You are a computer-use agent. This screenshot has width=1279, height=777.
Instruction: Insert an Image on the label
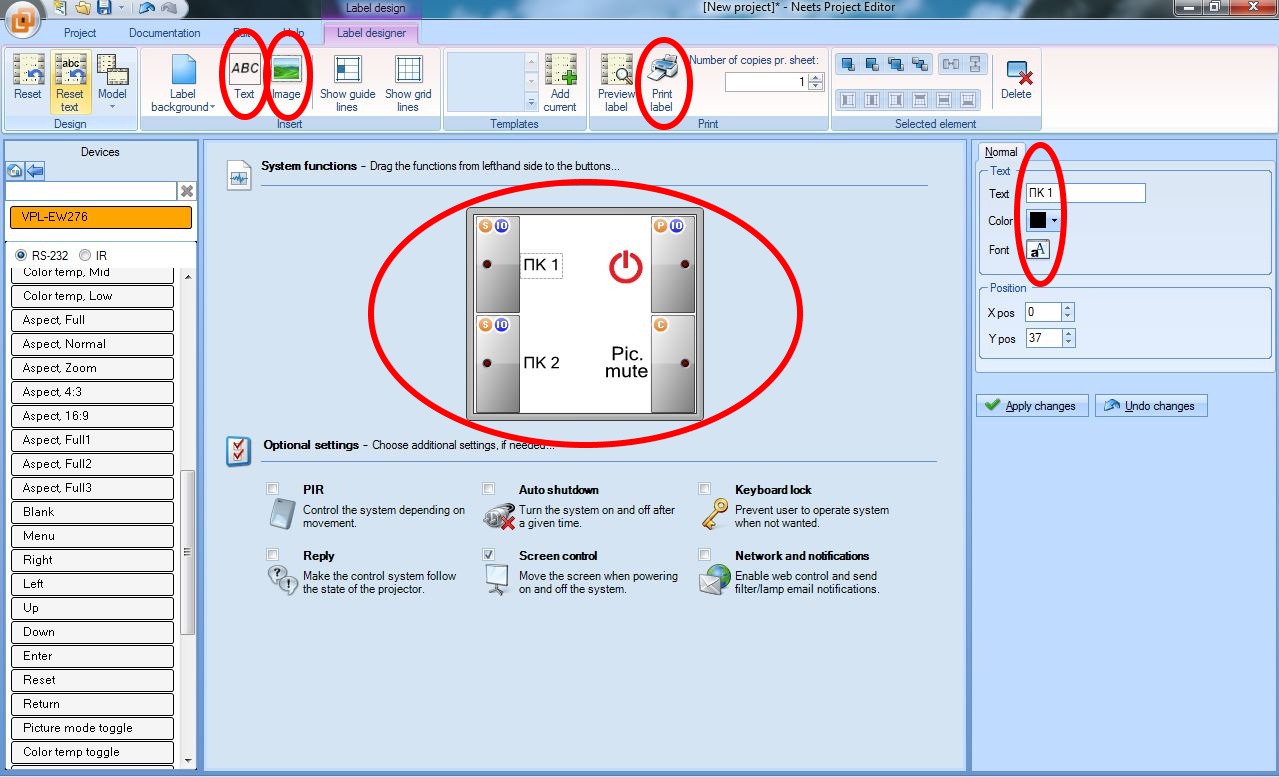click(286, 77)
